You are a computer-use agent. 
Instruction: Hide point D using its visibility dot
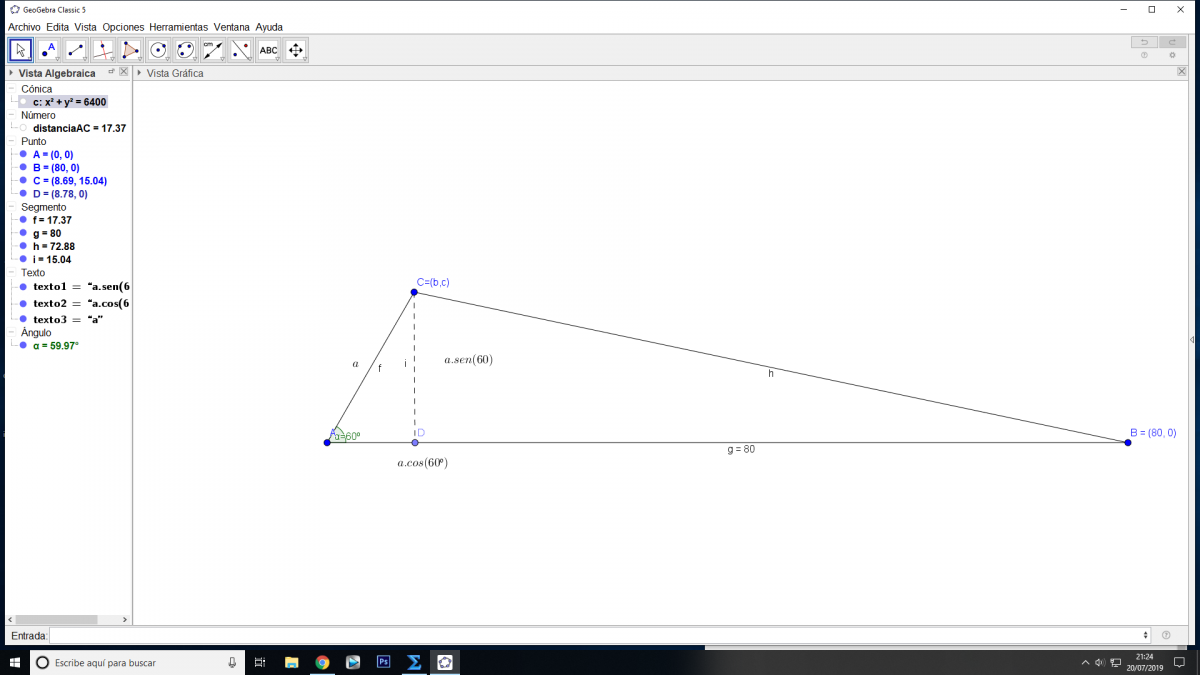23,194
